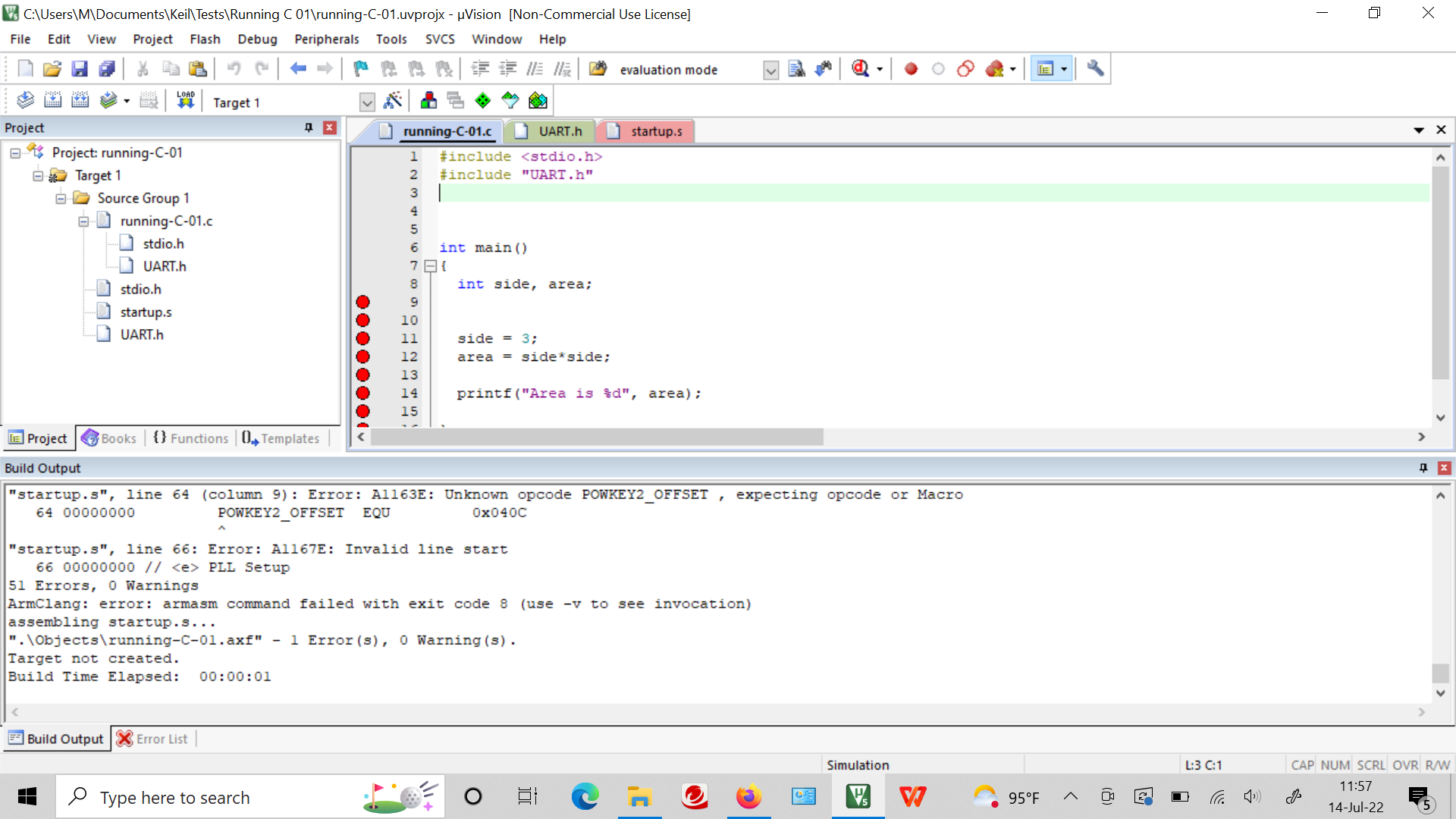1456x819 pixels.
Task: Pin the Project panel with the pushpin
Action: coord(309,127)
